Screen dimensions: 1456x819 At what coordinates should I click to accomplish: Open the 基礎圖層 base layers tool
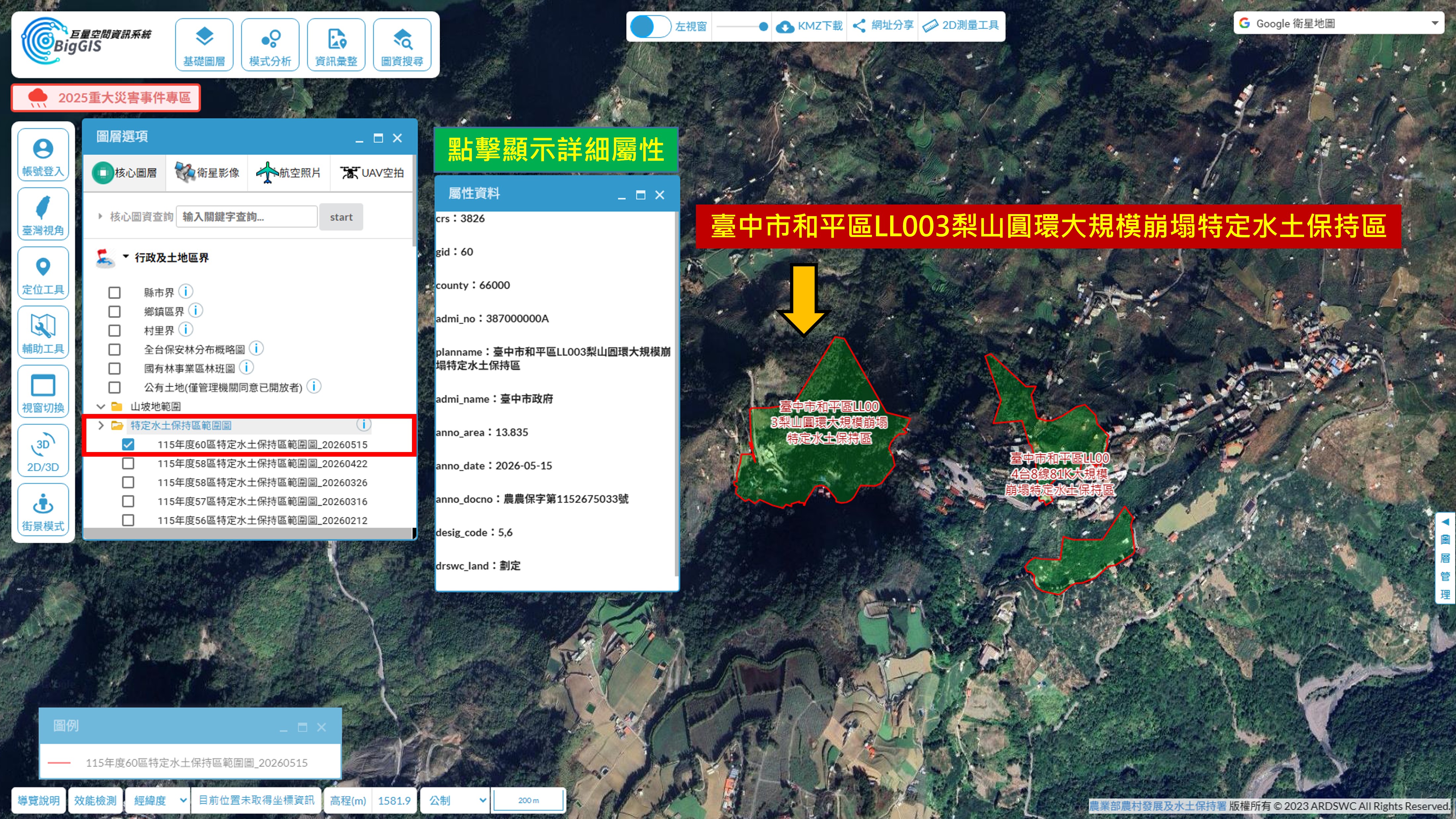[x=204, y=45]
